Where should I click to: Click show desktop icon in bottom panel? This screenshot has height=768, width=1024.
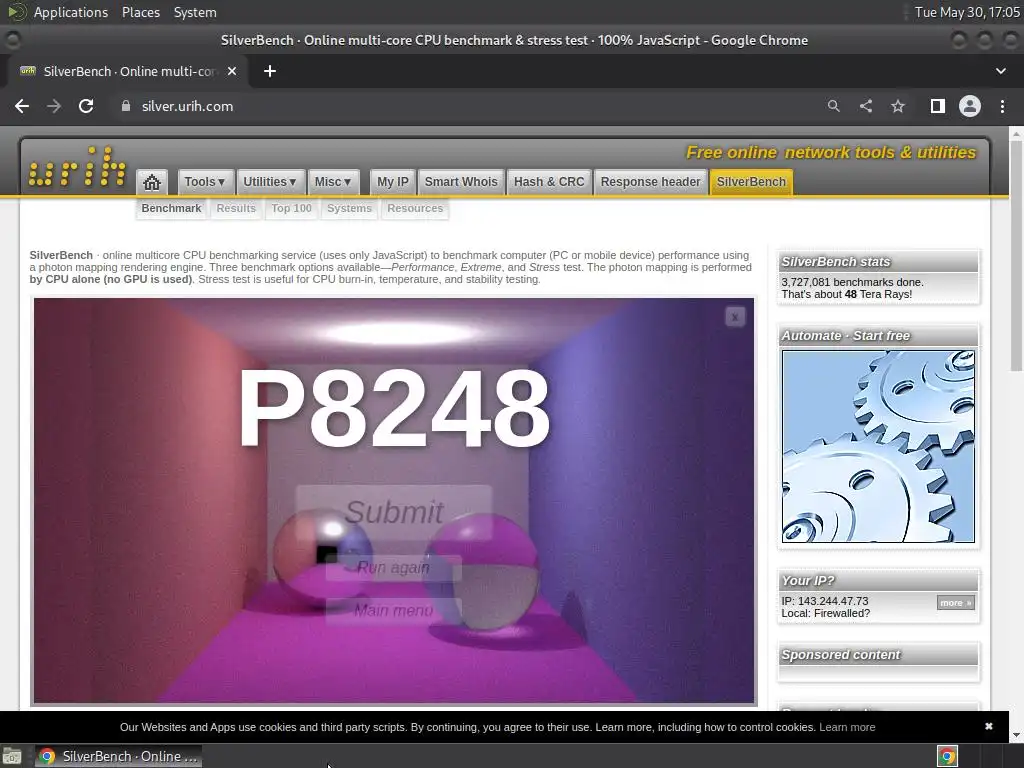click(12, 756)
